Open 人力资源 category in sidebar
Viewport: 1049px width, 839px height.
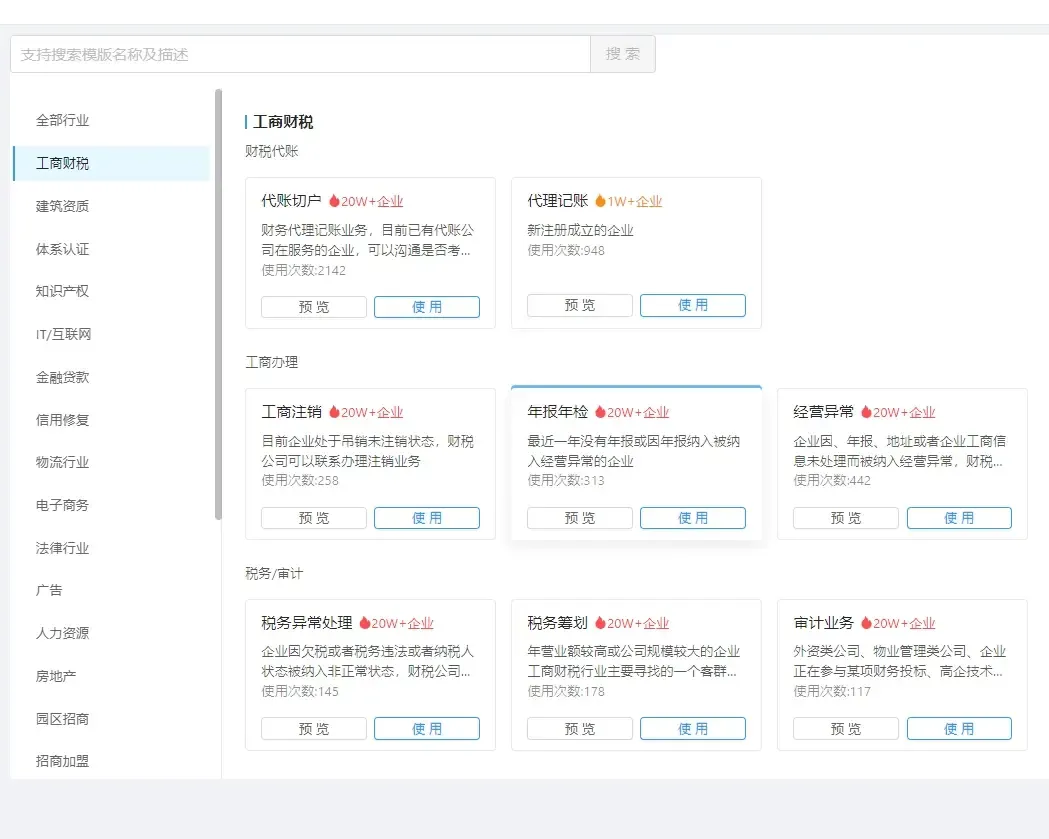click(62, 633)
